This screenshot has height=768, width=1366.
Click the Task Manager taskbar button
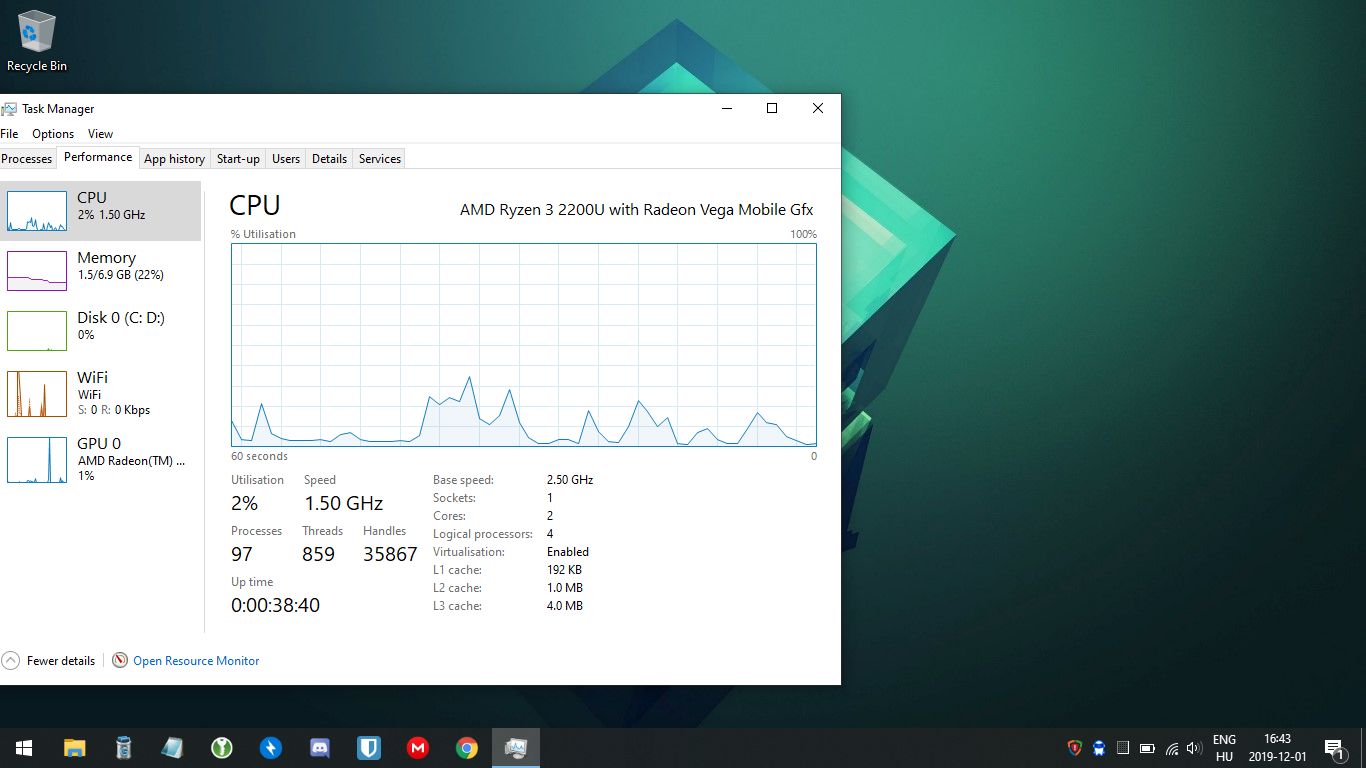[x=516, y=748]
